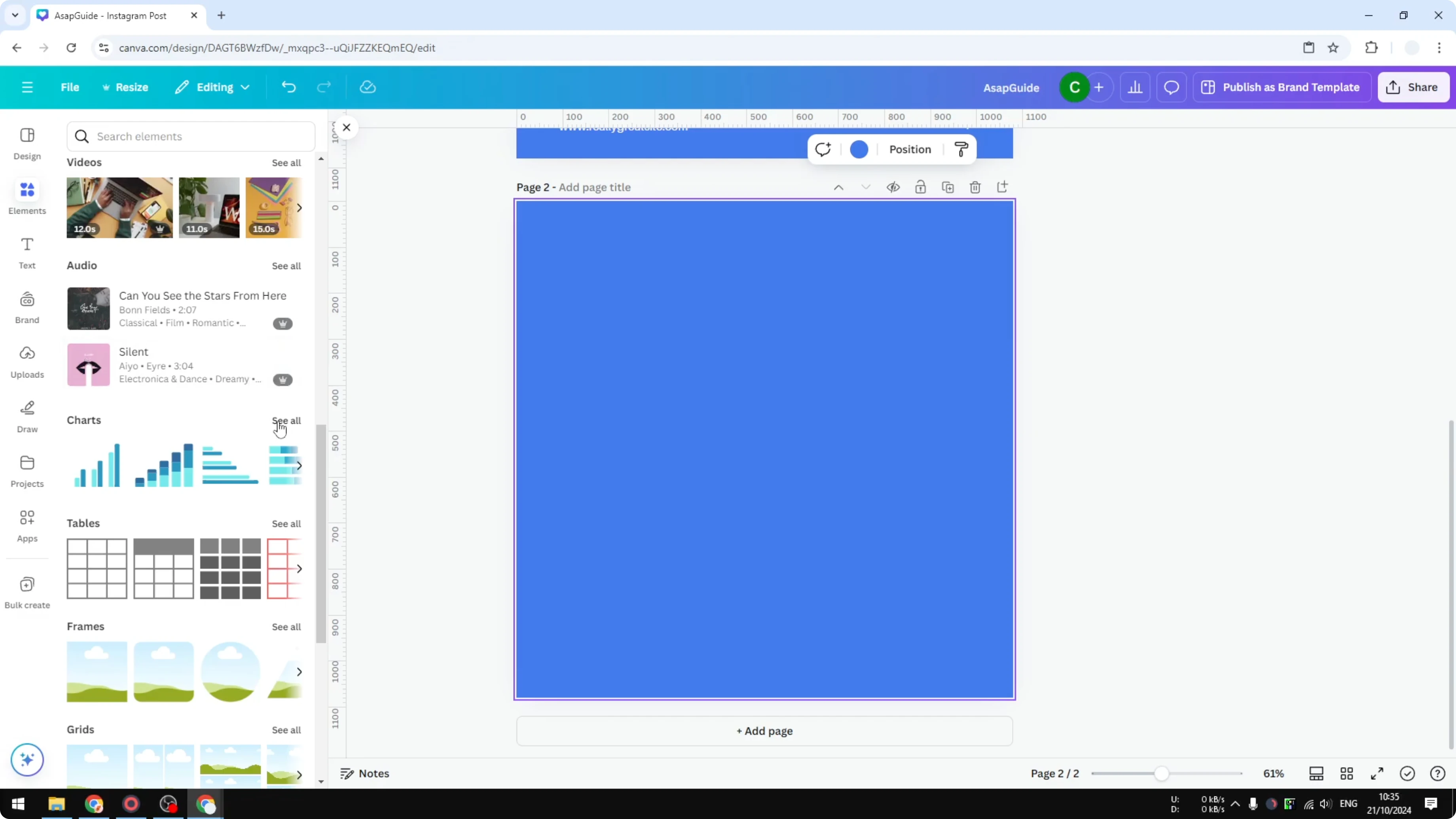The height and width of the screenshot is (819, 1456).
Task: Open the File menu
Action: point(70,87)
